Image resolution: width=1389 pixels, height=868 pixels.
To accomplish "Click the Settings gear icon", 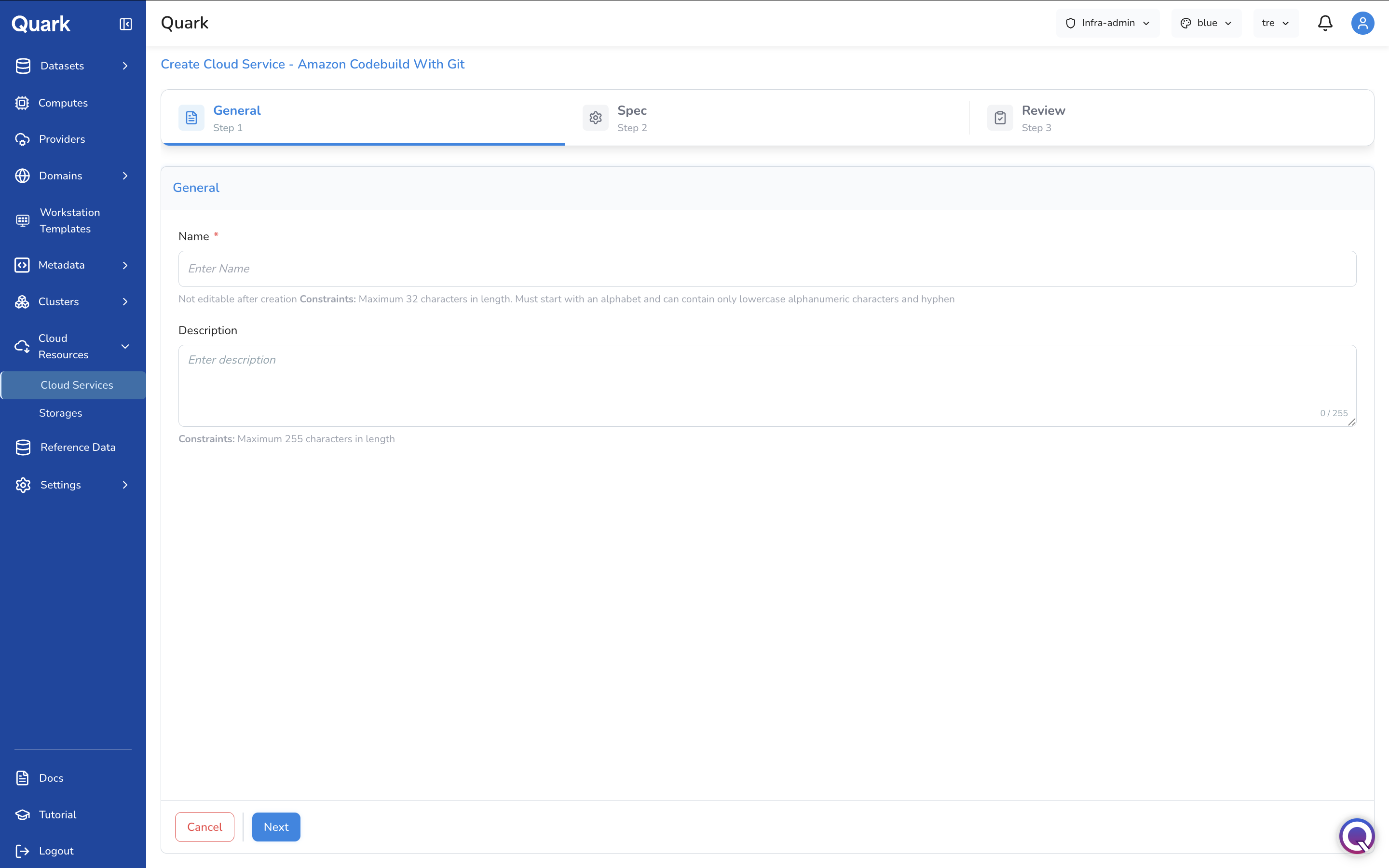I will click(x=23, y=485).
